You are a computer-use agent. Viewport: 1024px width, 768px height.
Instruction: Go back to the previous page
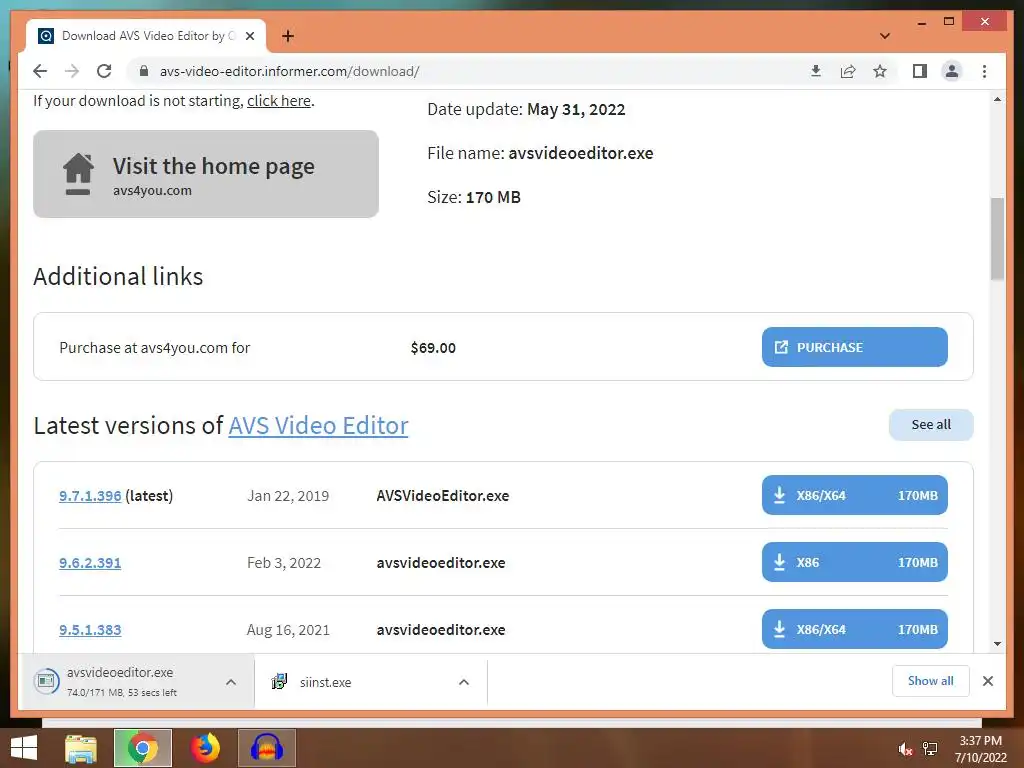click(40, 71)
